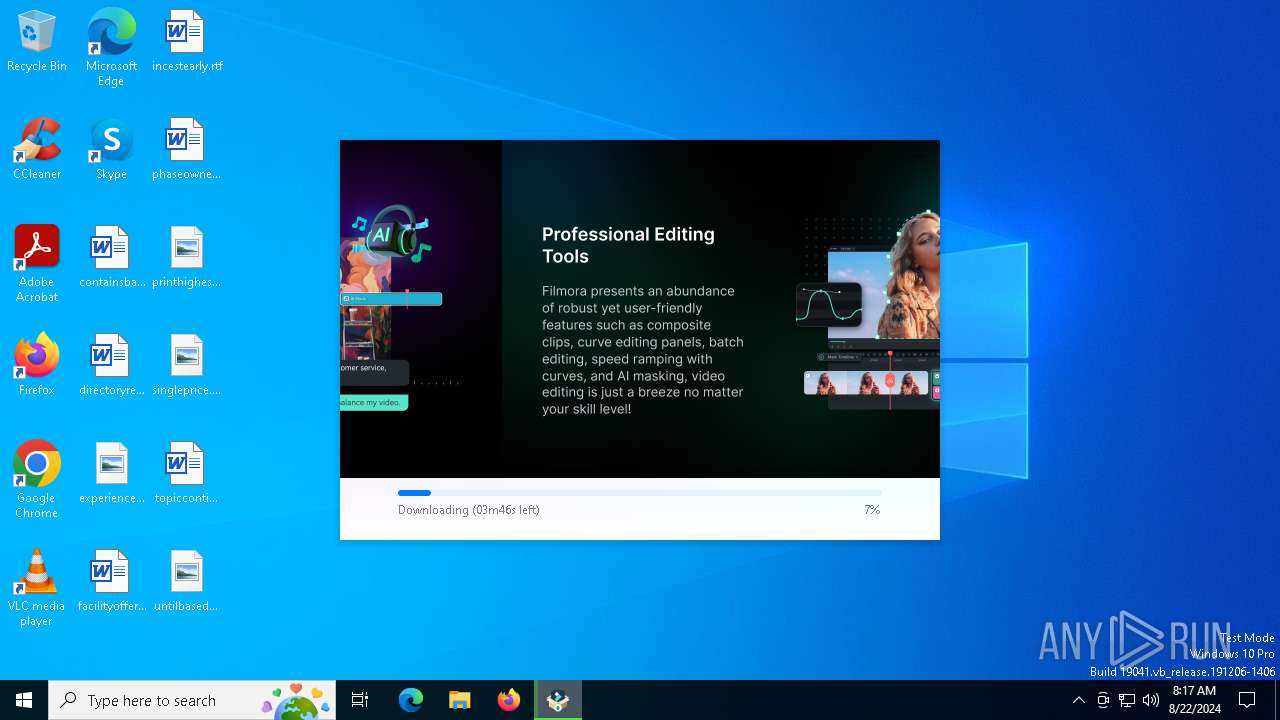Open the Skype desktop shortcut
Viewport: 1280px width, 720px height.
(111, 150)
